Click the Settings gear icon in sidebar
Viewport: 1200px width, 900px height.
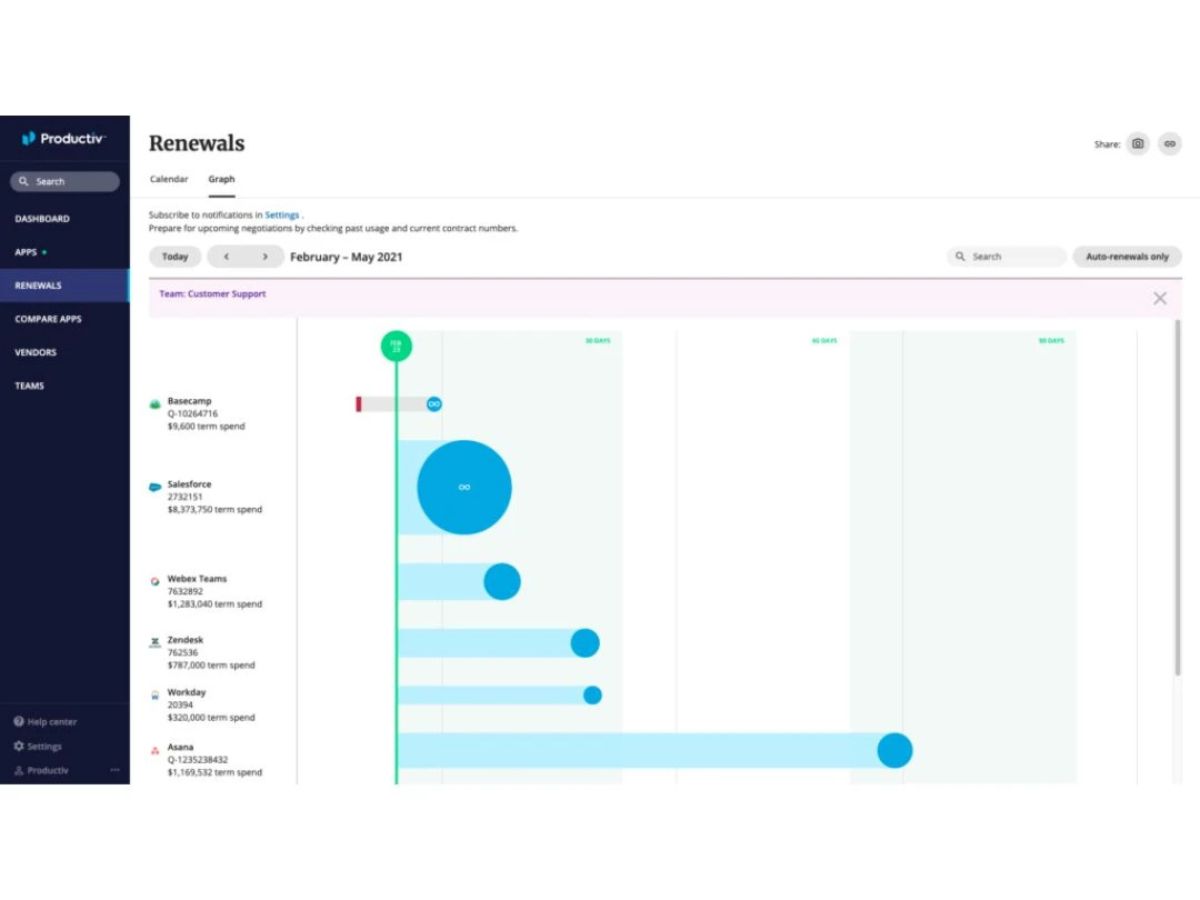pyautogui.click(x=19, y=746)
